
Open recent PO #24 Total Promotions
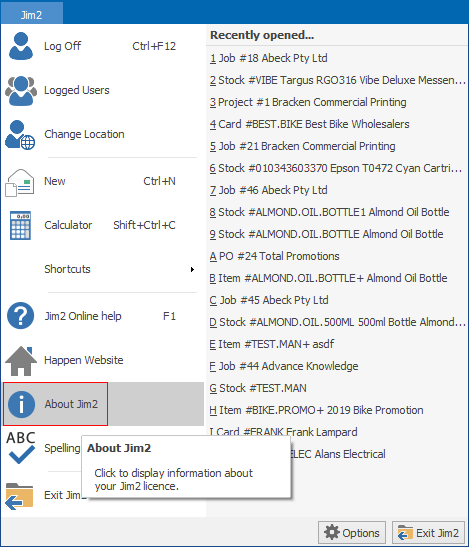274,256
